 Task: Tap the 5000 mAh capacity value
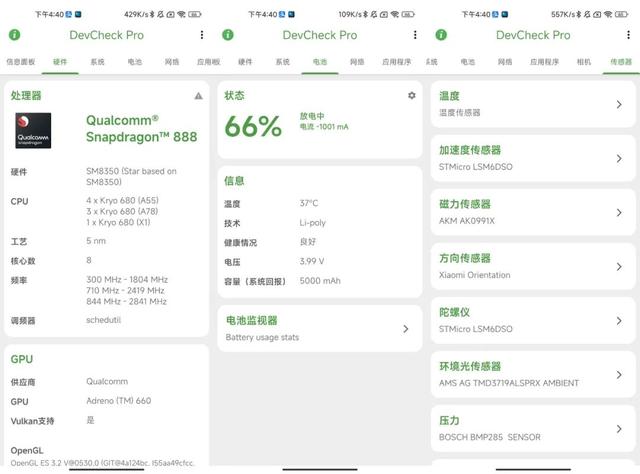pyautogui.click(x=320, y=281)
